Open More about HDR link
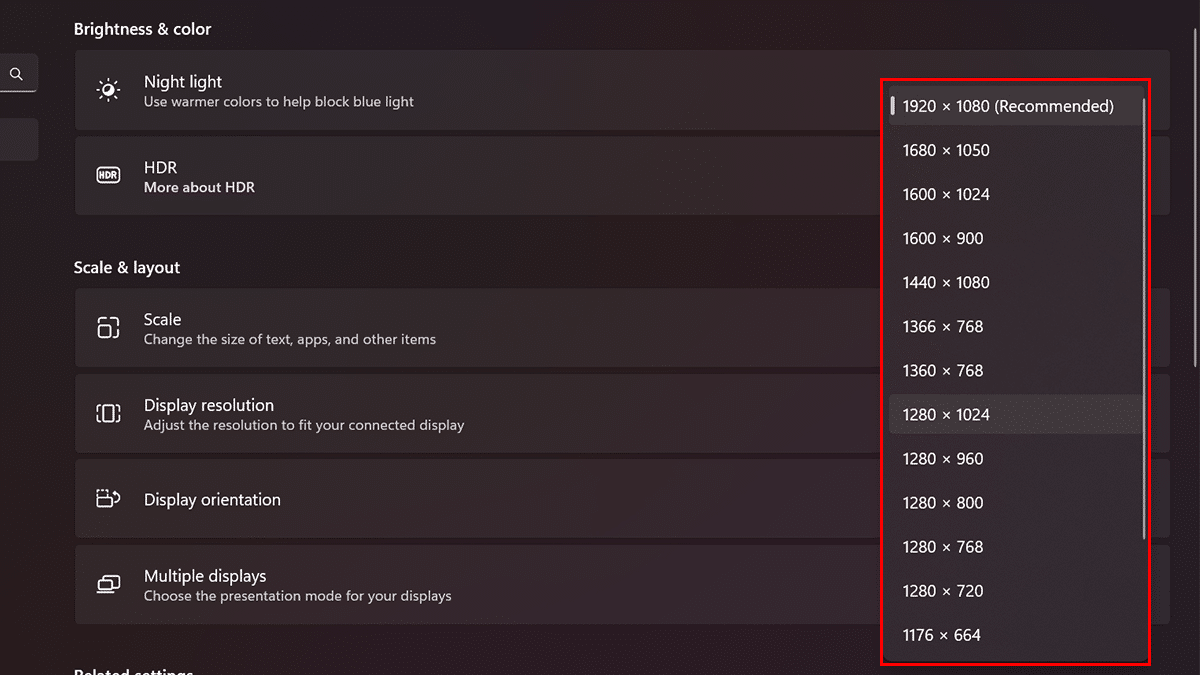 click(x=199, y=187)
